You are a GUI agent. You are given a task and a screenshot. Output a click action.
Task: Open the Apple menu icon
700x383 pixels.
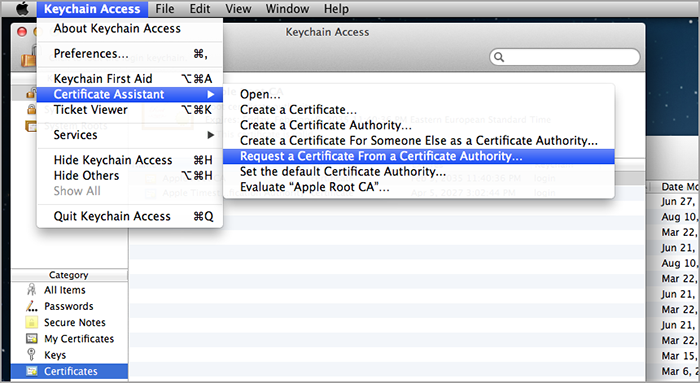[22, 8]
